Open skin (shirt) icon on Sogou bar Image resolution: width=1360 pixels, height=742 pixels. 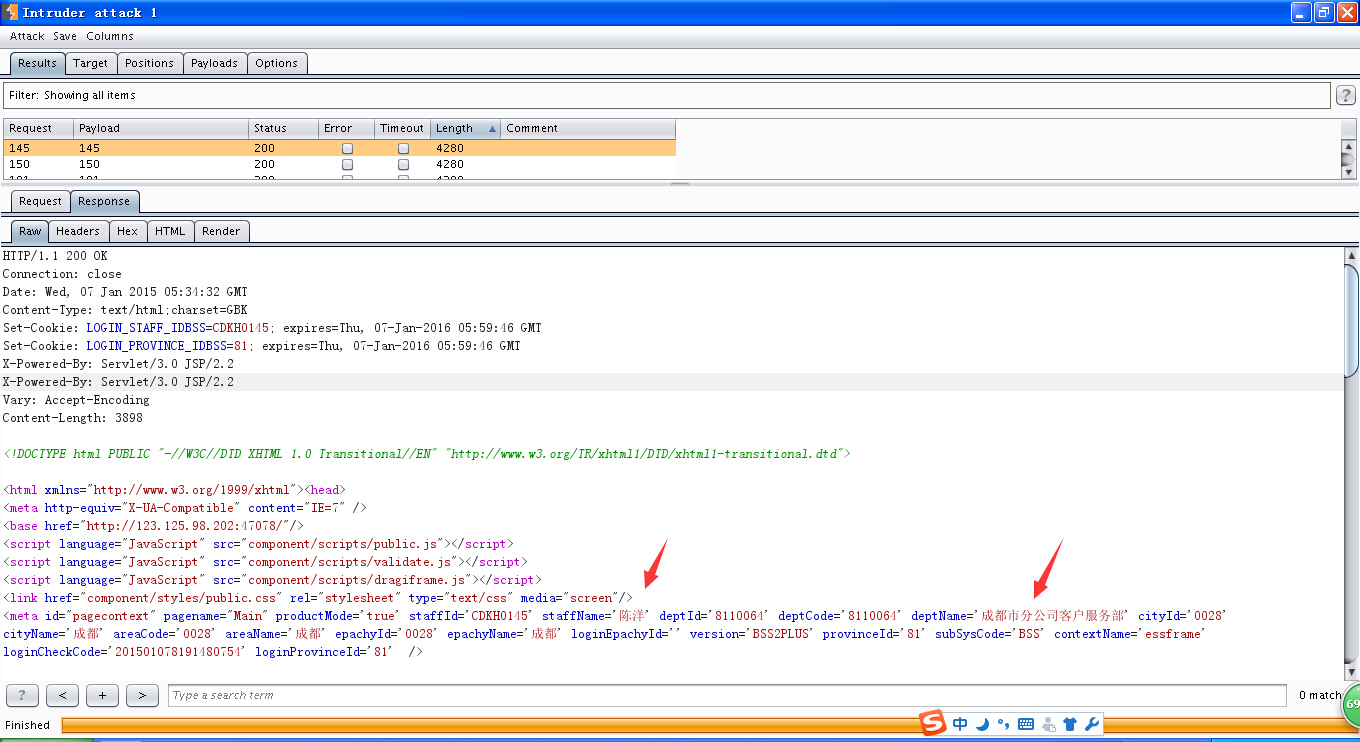1070,724
